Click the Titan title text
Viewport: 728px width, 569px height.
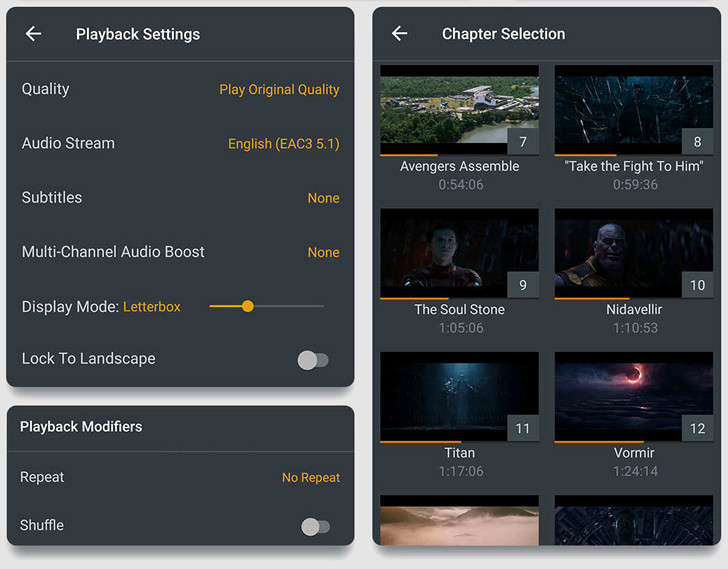coord(460,453)
